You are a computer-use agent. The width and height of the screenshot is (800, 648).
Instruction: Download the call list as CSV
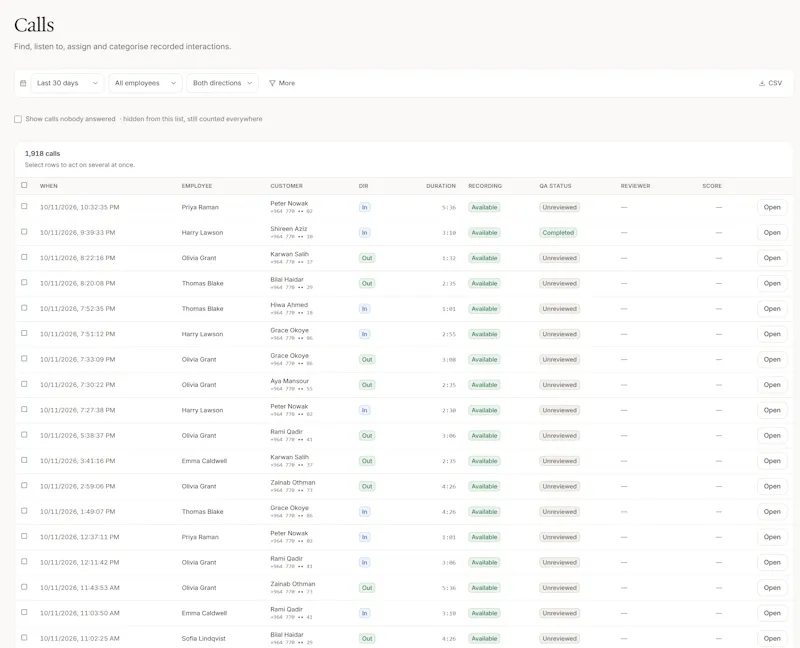coord(770,83)
